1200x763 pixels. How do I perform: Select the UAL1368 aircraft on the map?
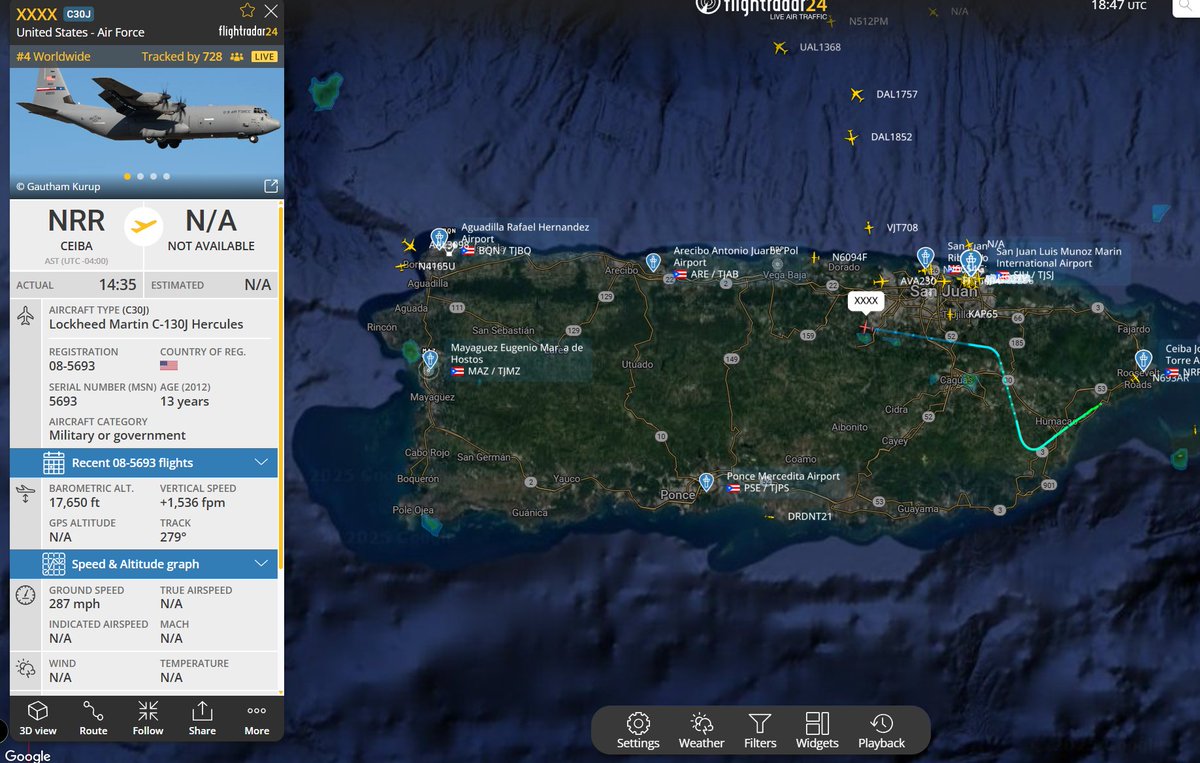pos(780,47)
